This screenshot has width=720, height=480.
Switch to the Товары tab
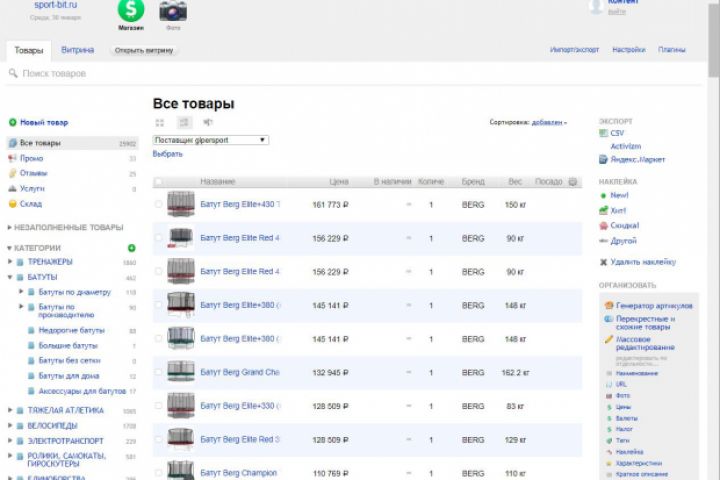pyautogui.click(x=28, y=51)
